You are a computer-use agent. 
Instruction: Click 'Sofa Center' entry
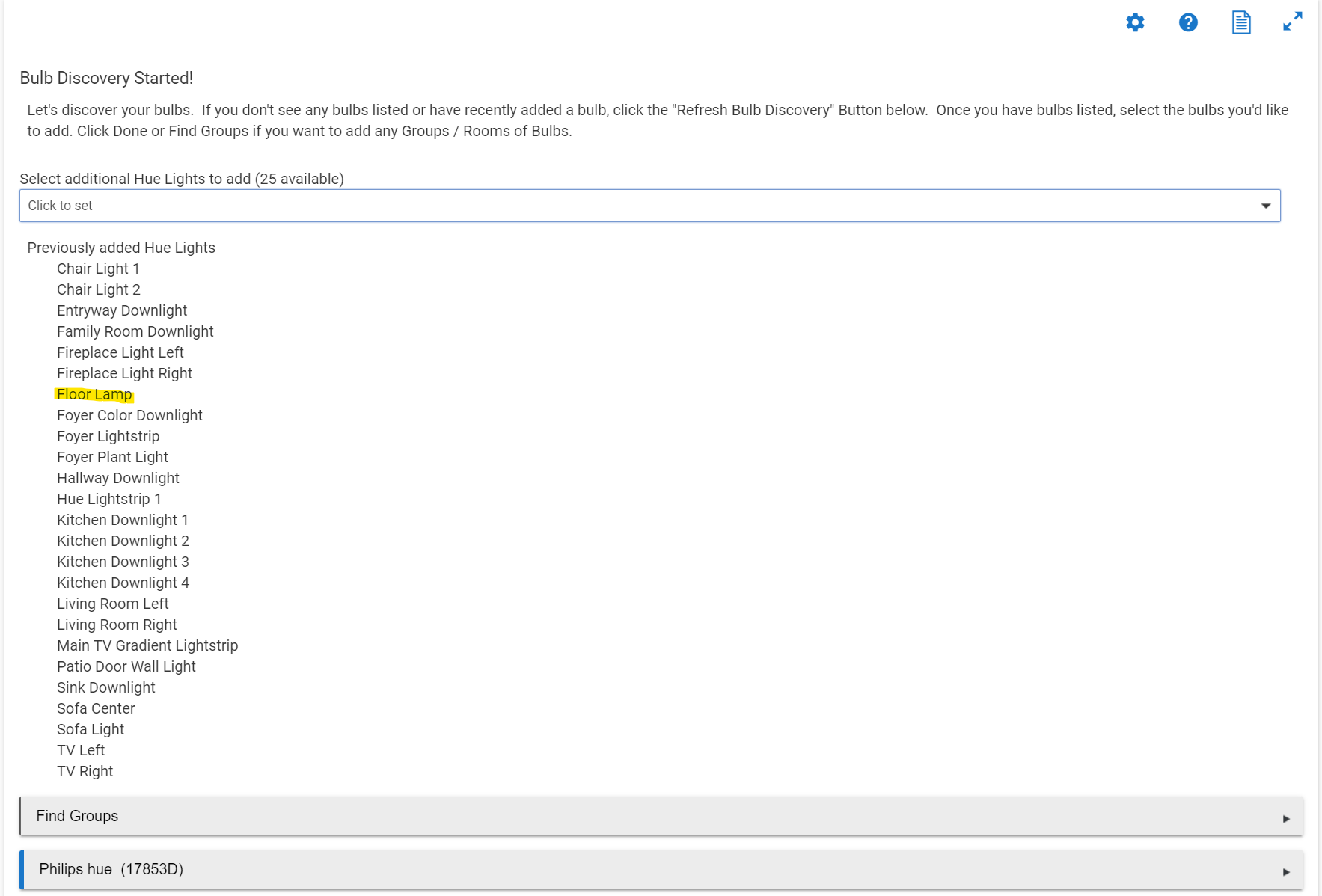pyautogui.click(x=96, y=708)
